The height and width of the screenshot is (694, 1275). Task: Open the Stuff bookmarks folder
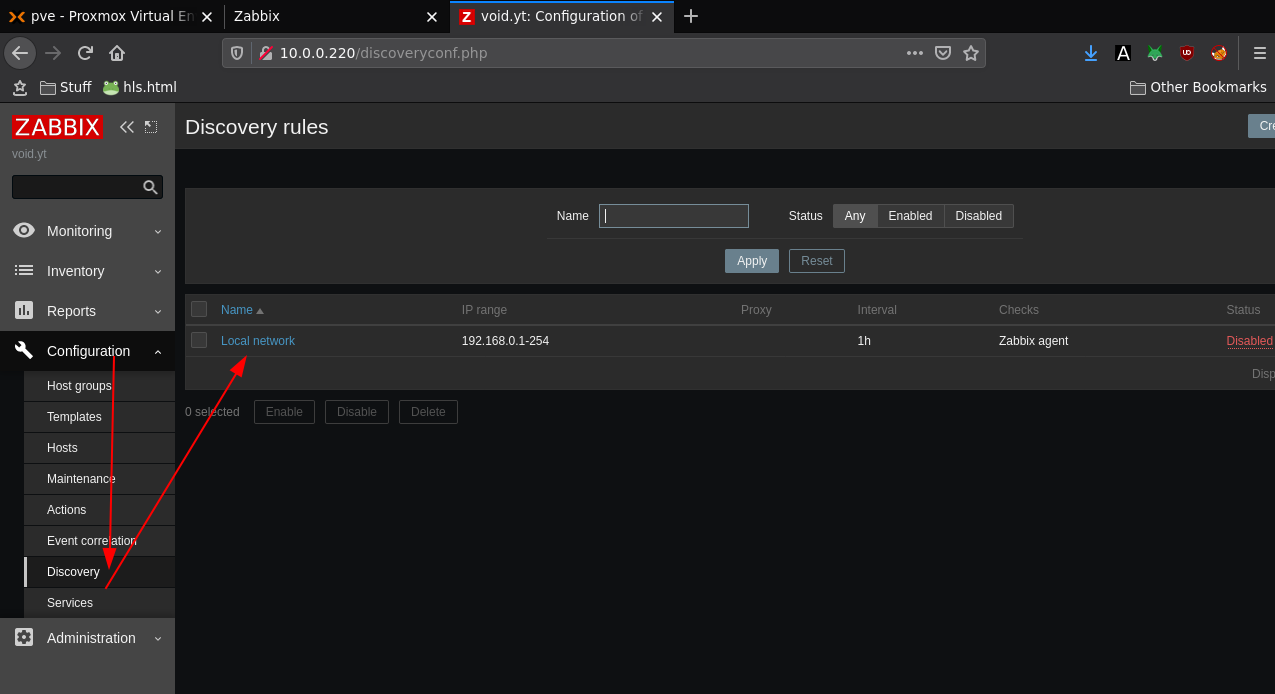click(x=66, y=87)
